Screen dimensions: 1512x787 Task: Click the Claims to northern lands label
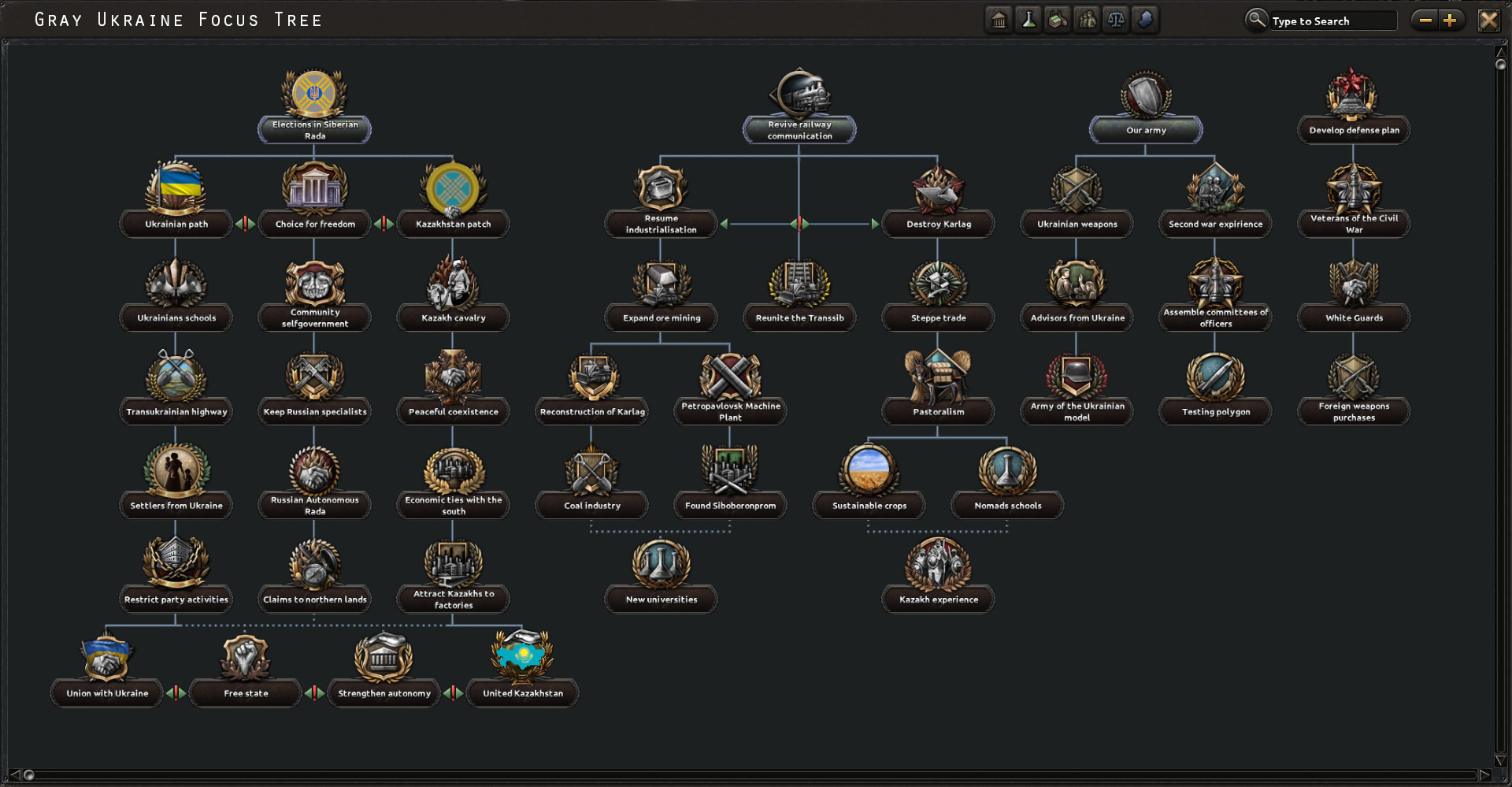[315, 600]
